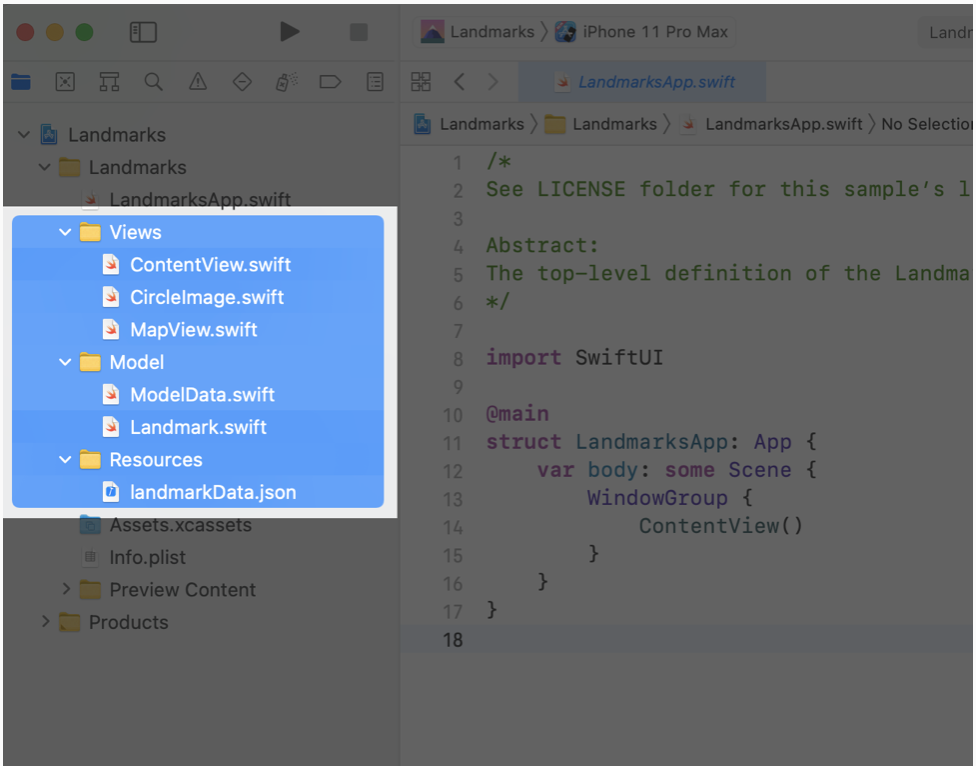The width and height of the screenshot is (976, 766).
Task: Collapse the Landmarks project root
Action: [24, 134]
